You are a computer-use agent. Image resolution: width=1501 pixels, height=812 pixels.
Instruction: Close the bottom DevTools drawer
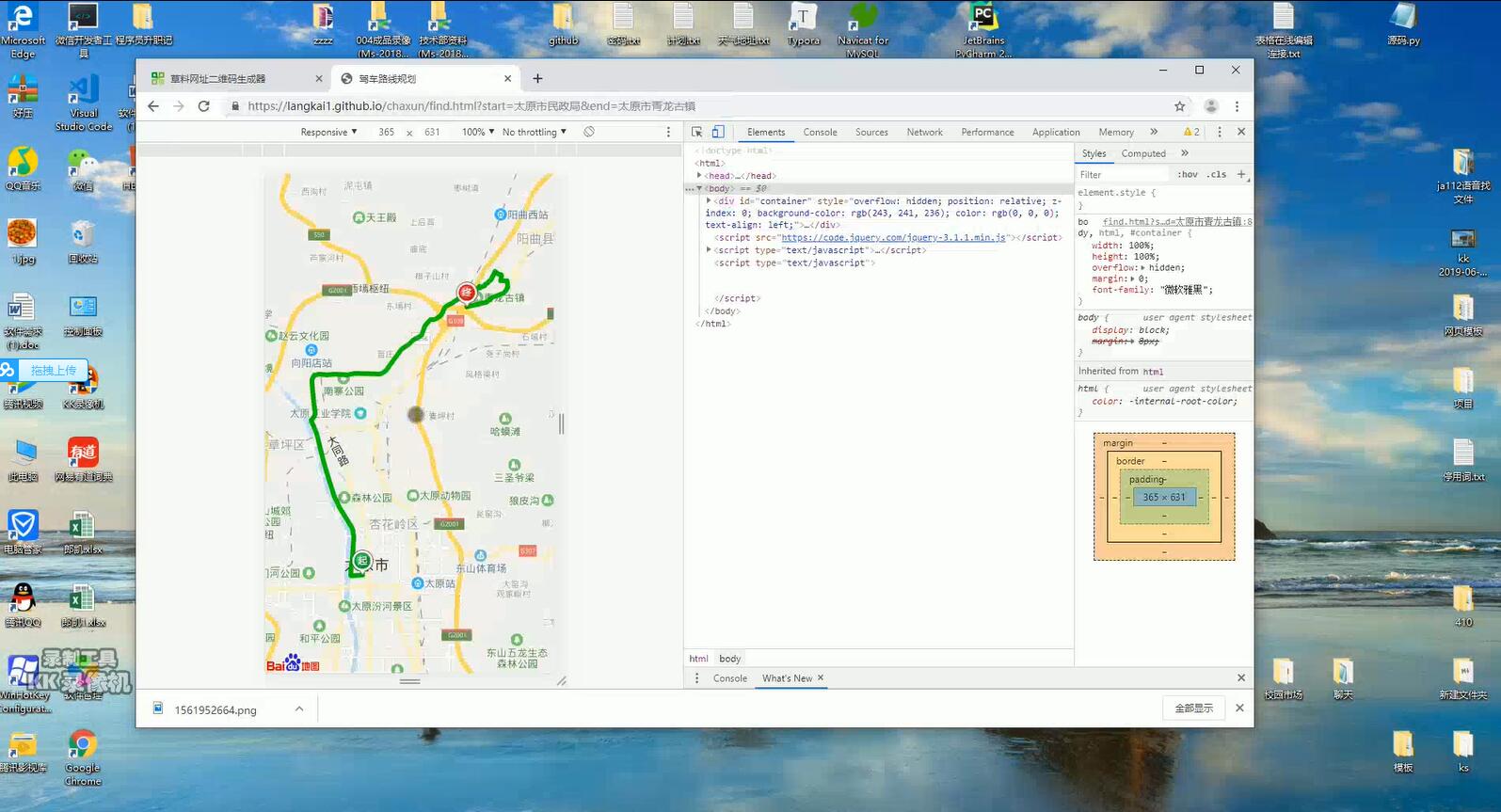[1241, 678]
